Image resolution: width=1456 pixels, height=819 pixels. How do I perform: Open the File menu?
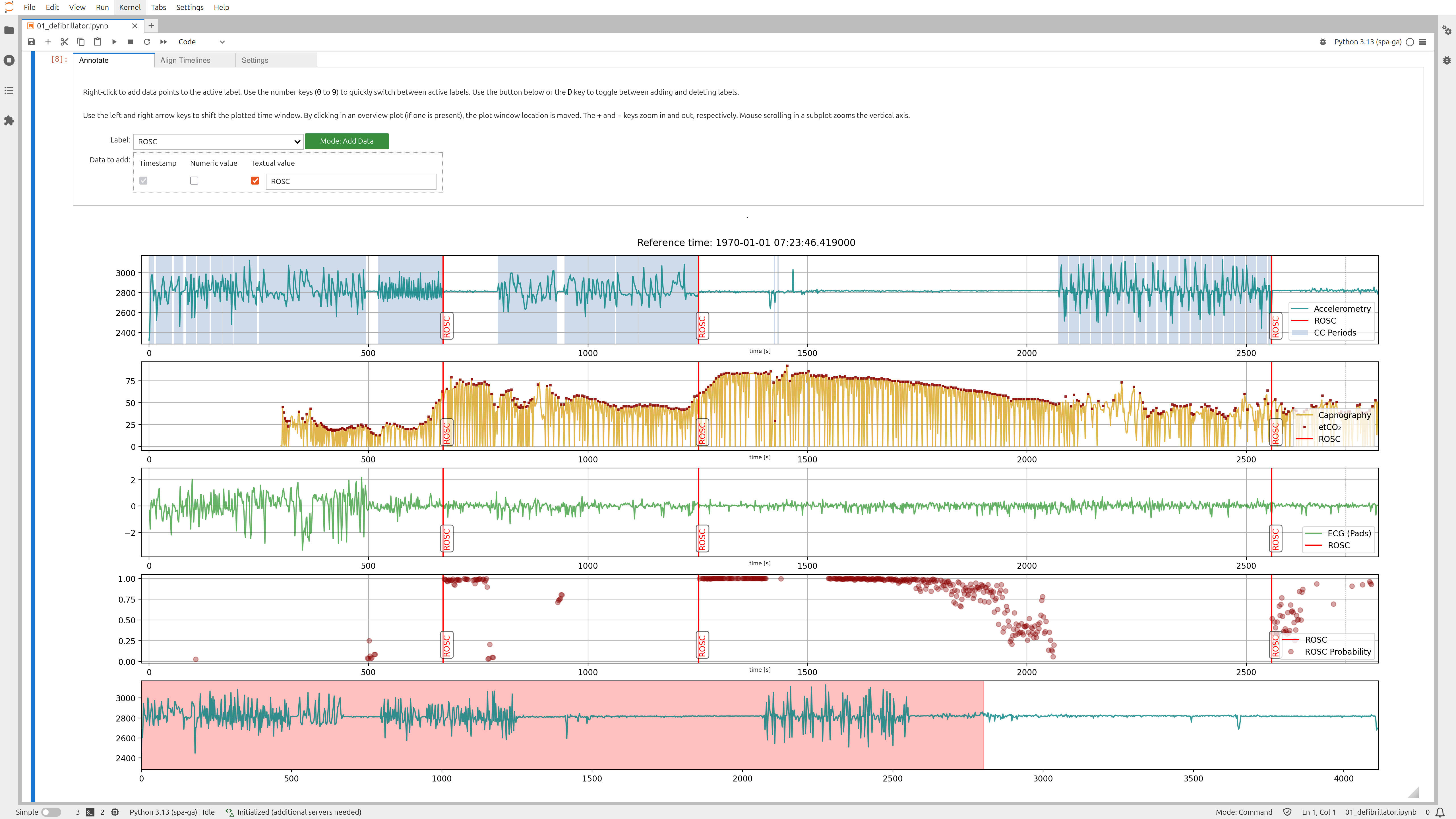click(x=29, y=7)
